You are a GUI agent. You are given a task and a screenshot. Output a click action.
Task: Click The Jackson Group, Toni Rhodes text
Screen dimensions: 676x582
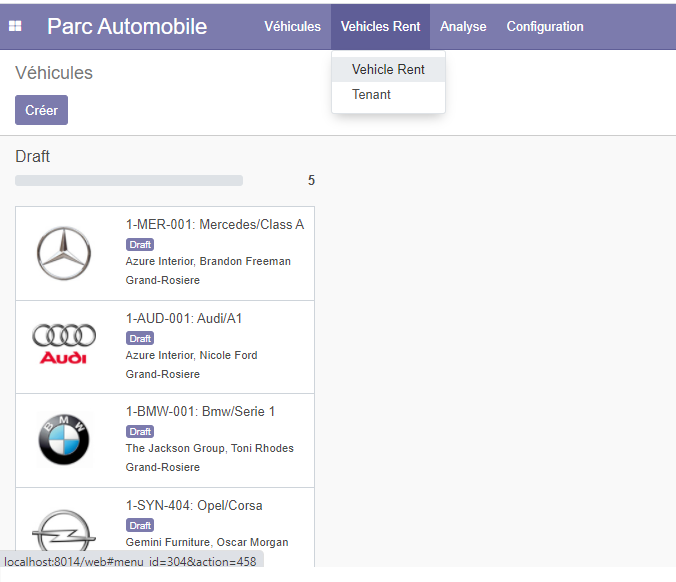click(210, 449)
